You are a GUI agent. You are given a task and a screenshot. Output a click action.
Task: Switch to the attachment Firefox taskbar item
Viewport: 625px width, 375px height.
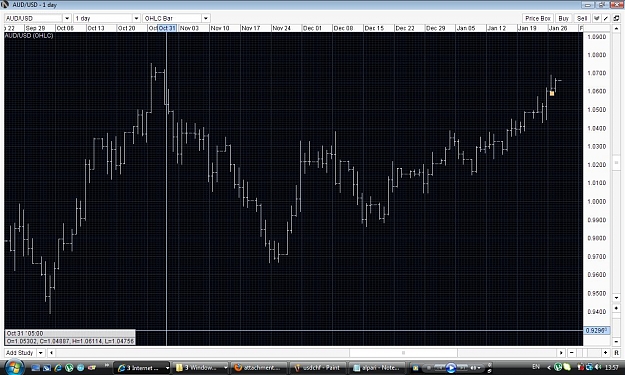coord(259,368)
